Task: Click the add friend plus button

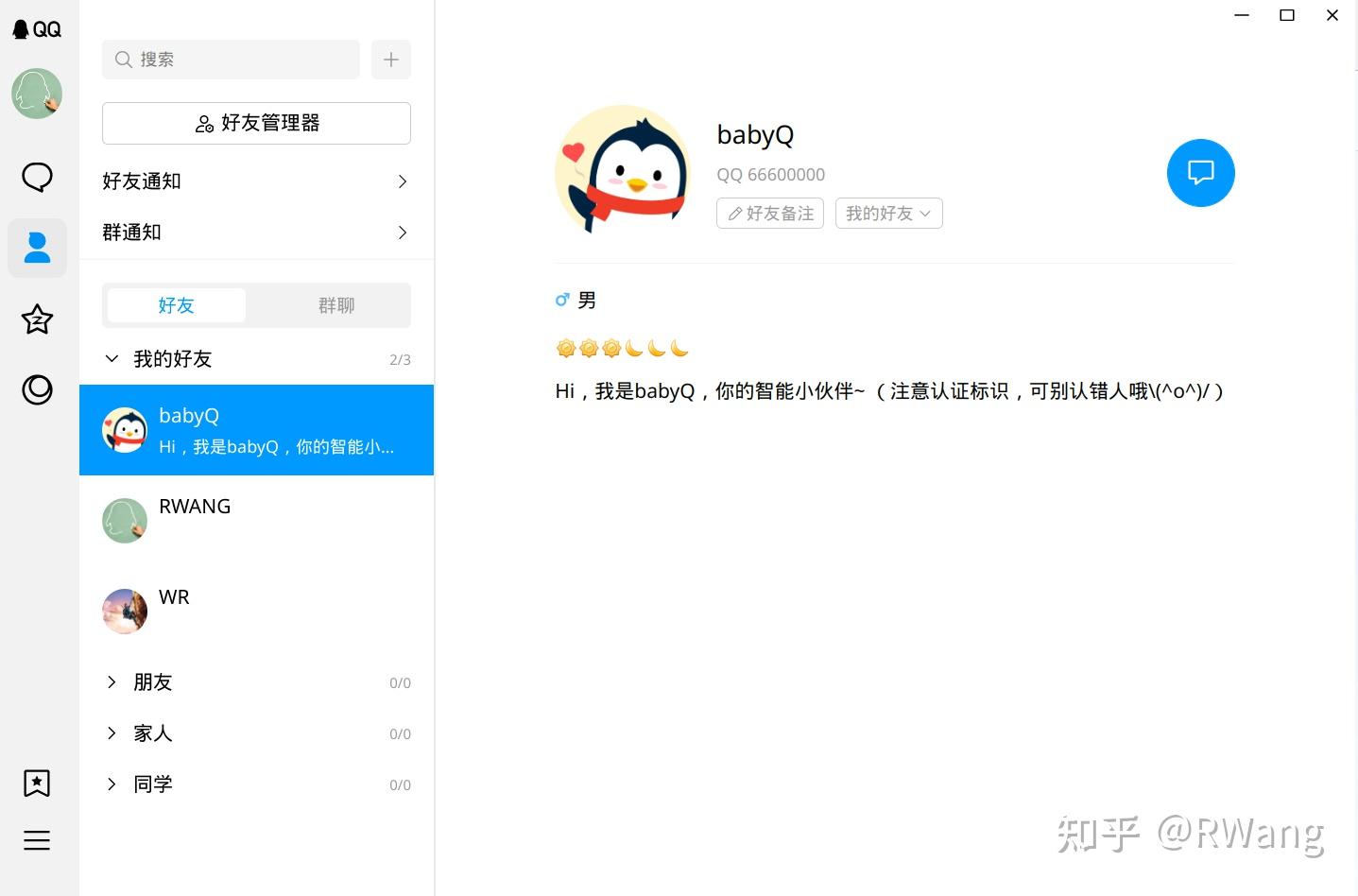Action: [390, 59]
